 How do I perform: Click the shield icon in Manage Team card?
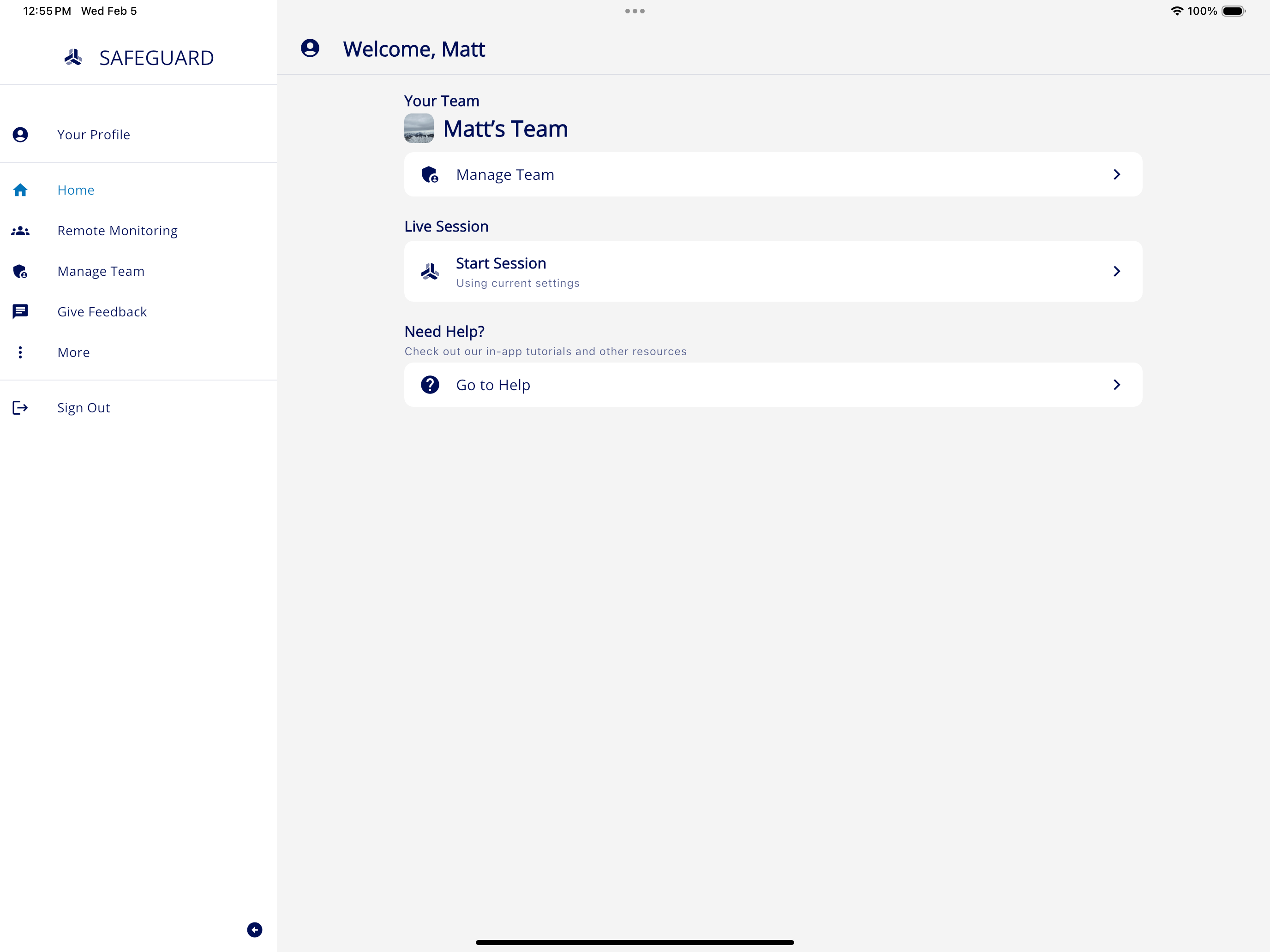(x=430, y=174)
